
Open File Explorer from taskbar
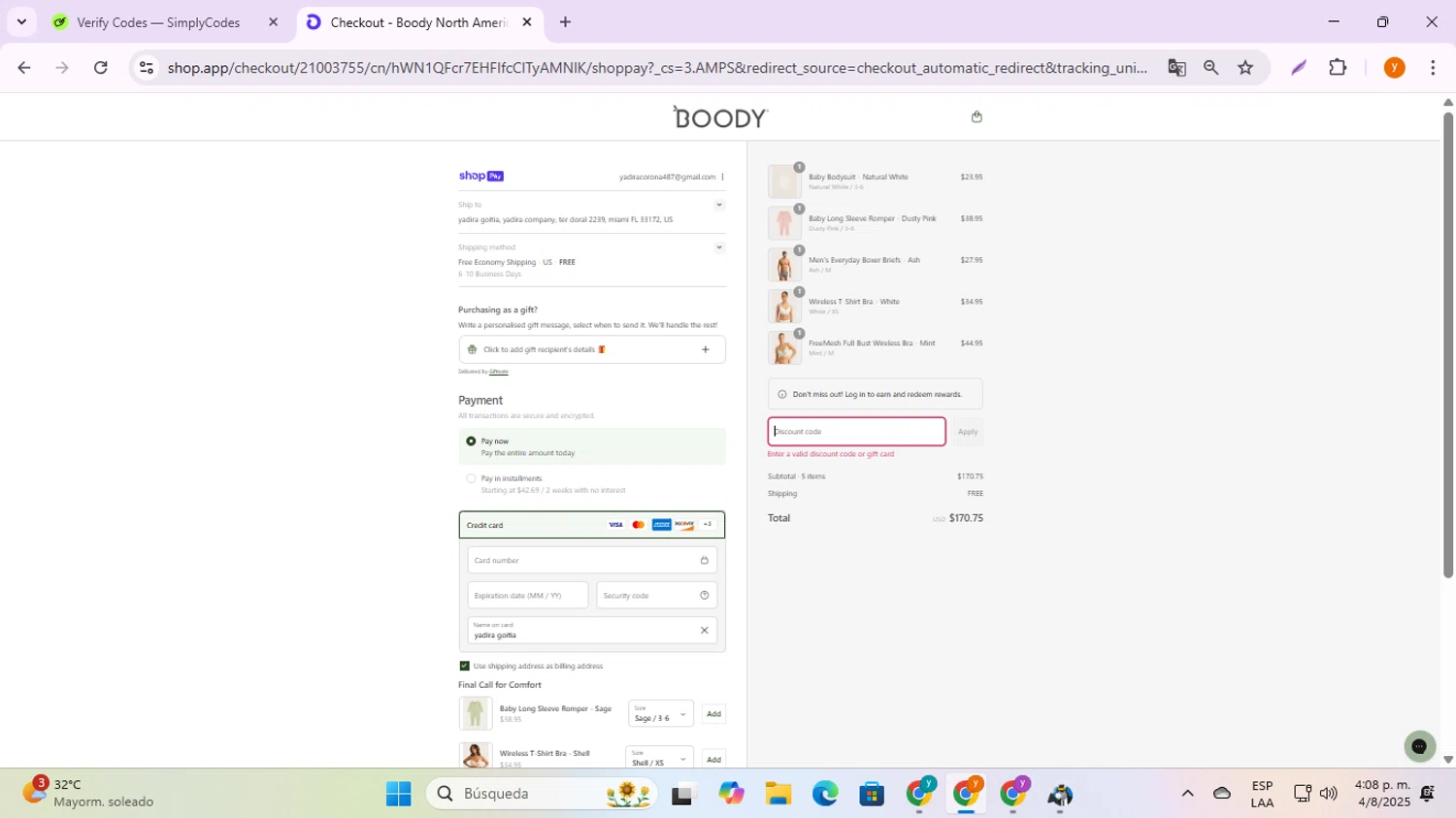(778, 794)
